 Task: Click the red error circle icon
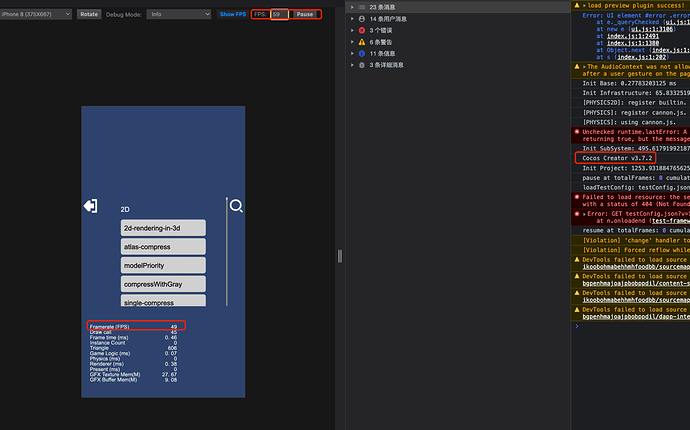(x=362, y=30)
